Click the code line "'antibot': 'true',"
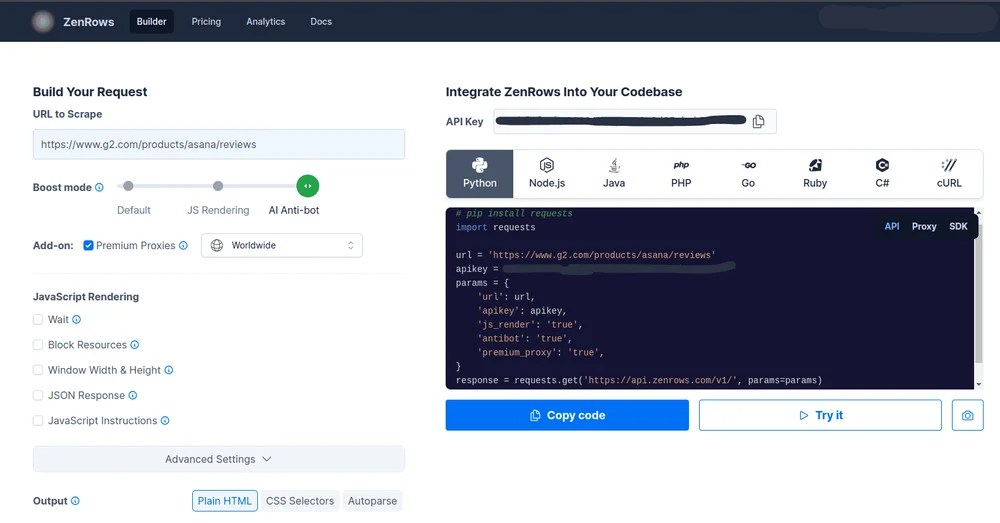The image size is (1000, 523). pyautogui.click(x=524, y=339)
